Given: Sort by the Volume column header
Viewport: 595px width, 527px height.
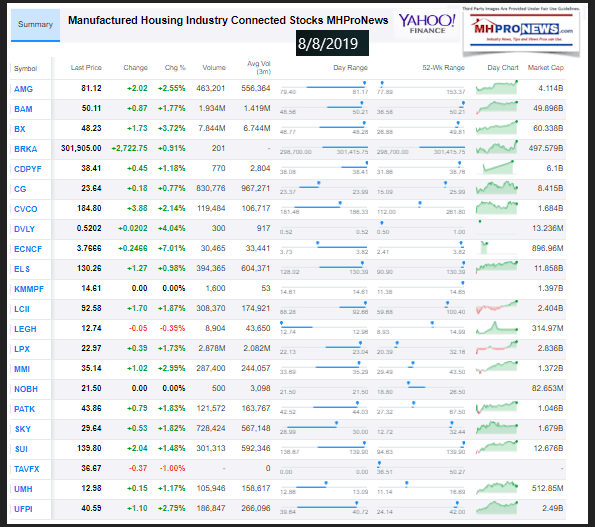Looking at the screenshot, I should [214, 68].
